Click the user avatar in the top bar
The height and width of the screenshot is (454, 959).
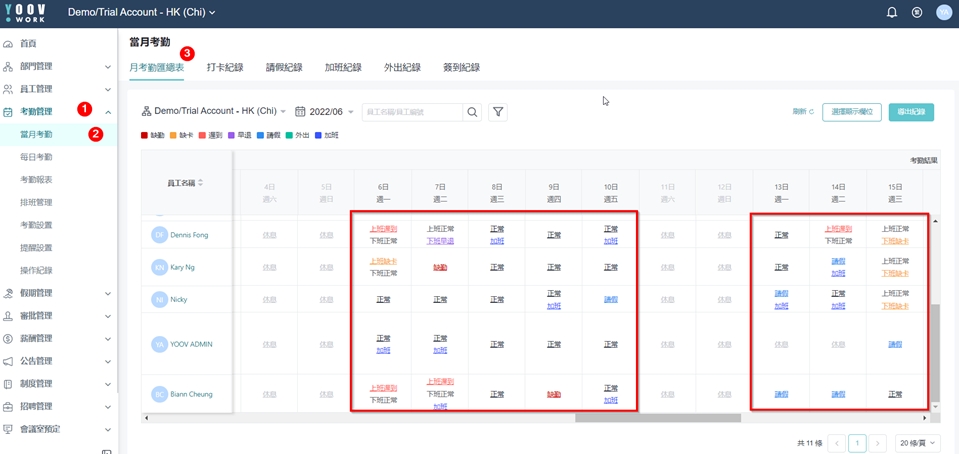943,13
